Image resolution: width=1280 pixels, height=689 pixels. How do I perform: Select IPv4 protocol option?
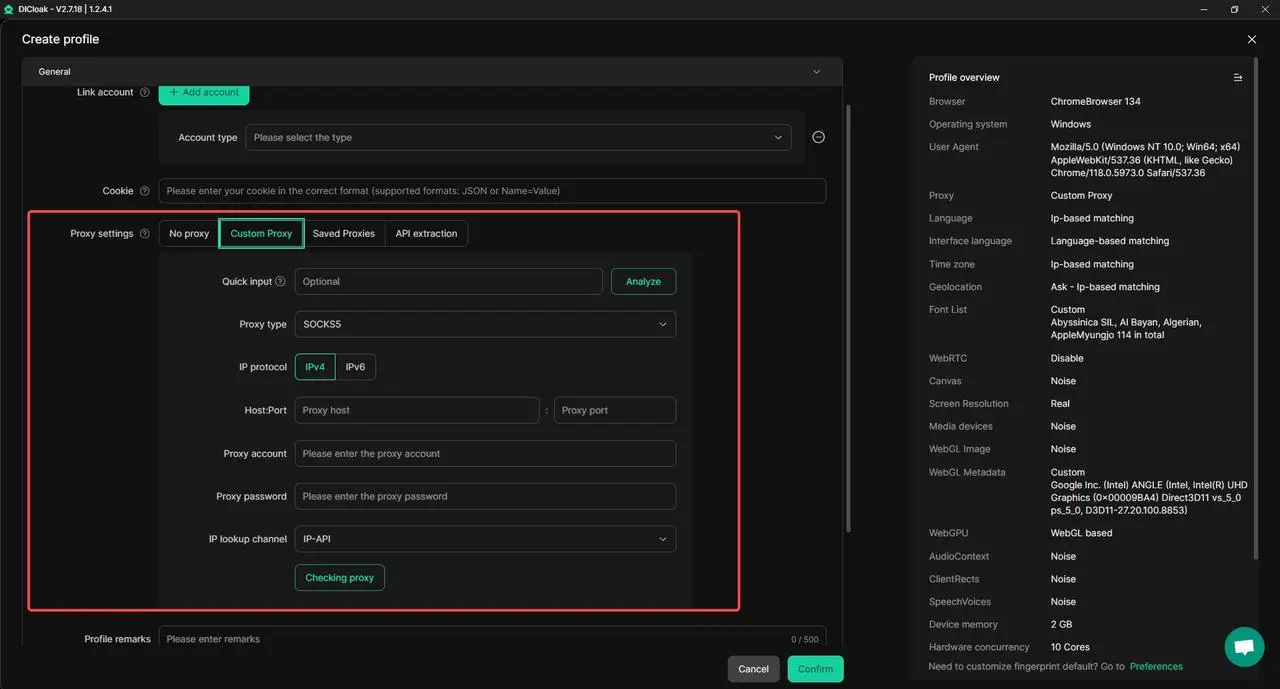(315, 367)
